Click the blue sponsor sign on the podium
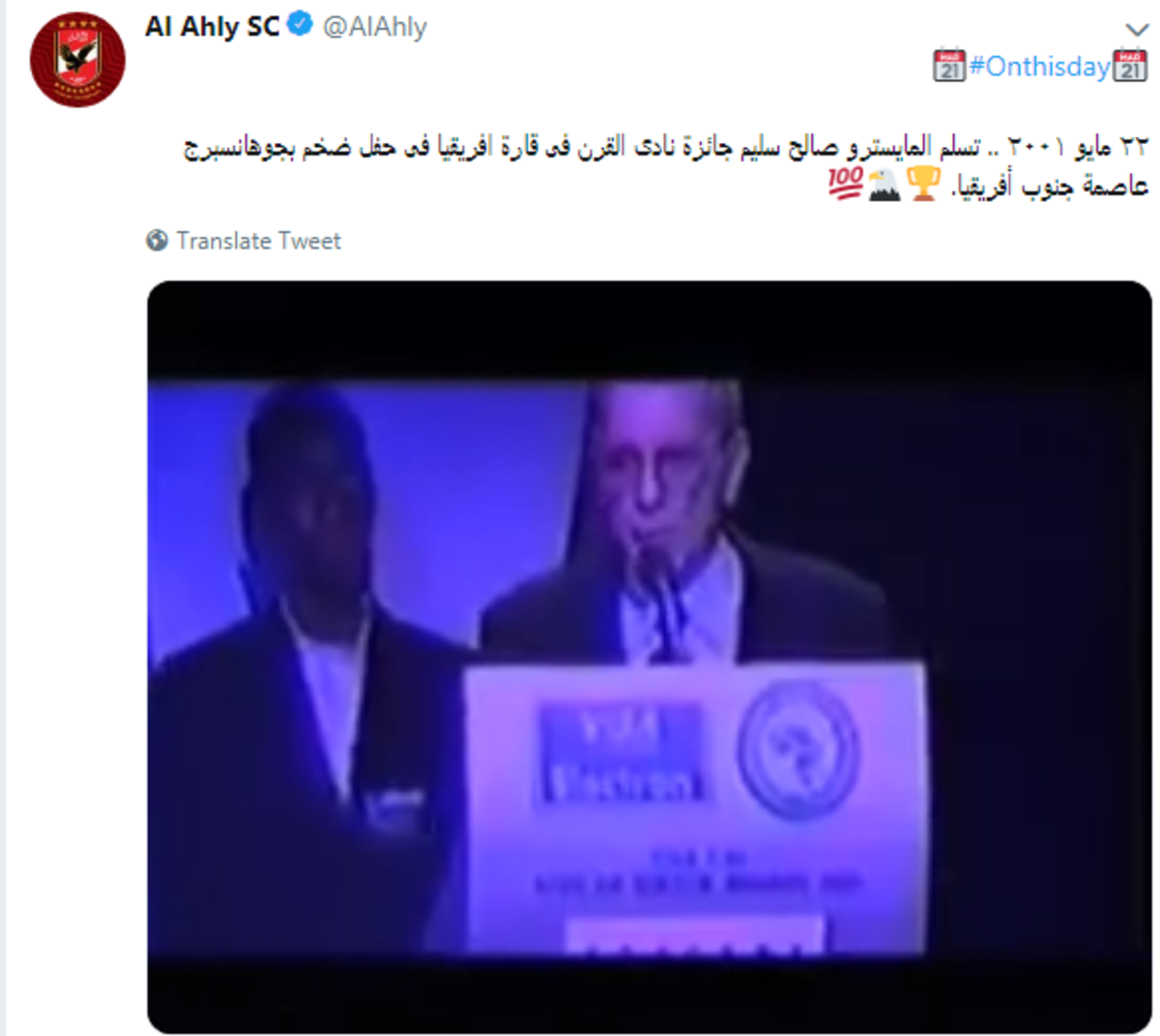Screen dimensions: 1160x1036 (x=620, y=753)
